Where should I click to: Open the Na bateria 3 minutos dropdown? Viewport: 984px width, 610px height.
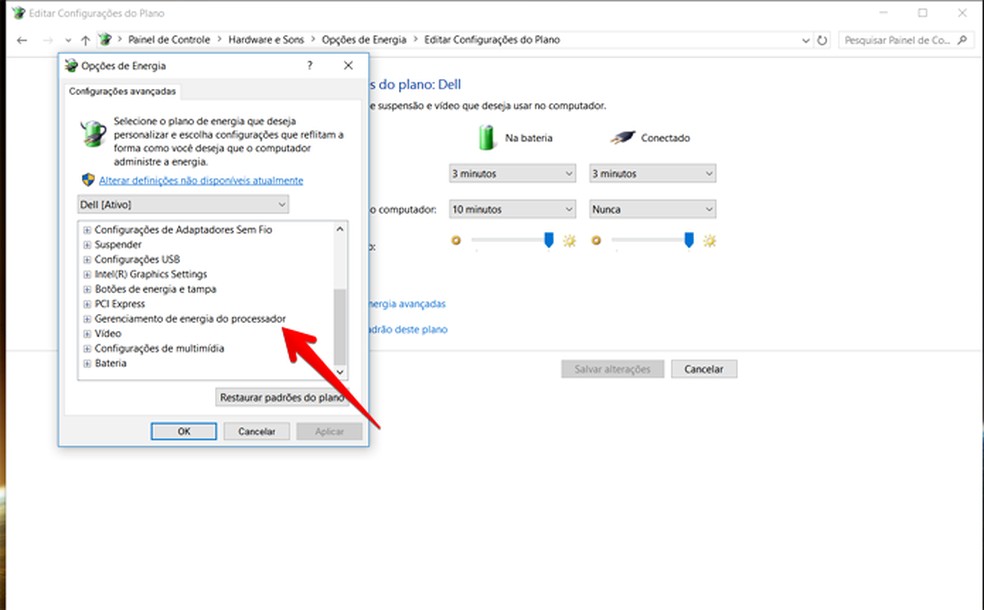[513, 174]
